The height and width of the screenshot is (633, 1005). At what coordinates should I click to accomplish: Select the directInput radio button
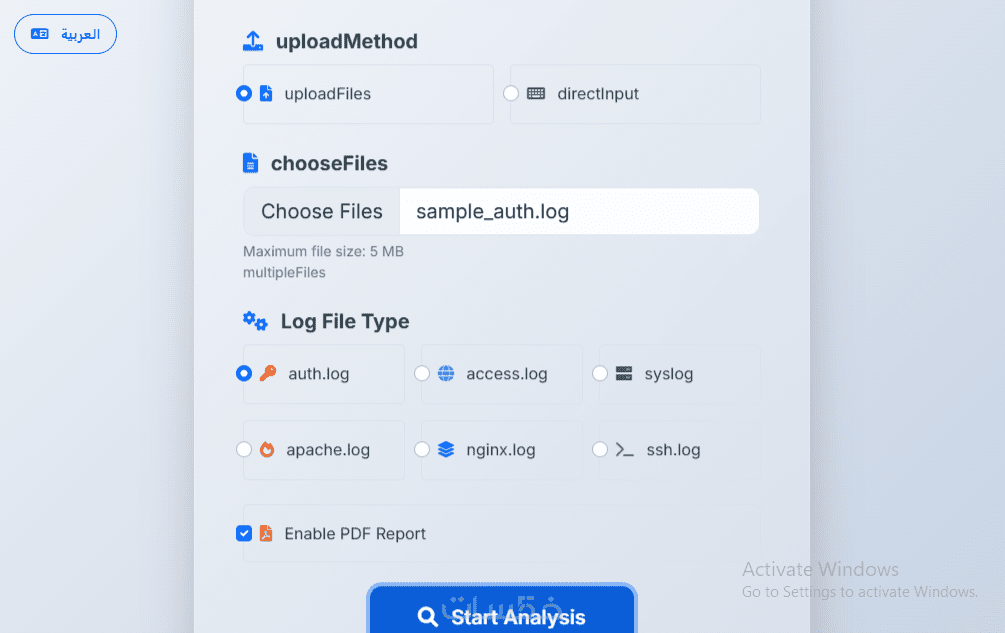[x=511, y=94]
